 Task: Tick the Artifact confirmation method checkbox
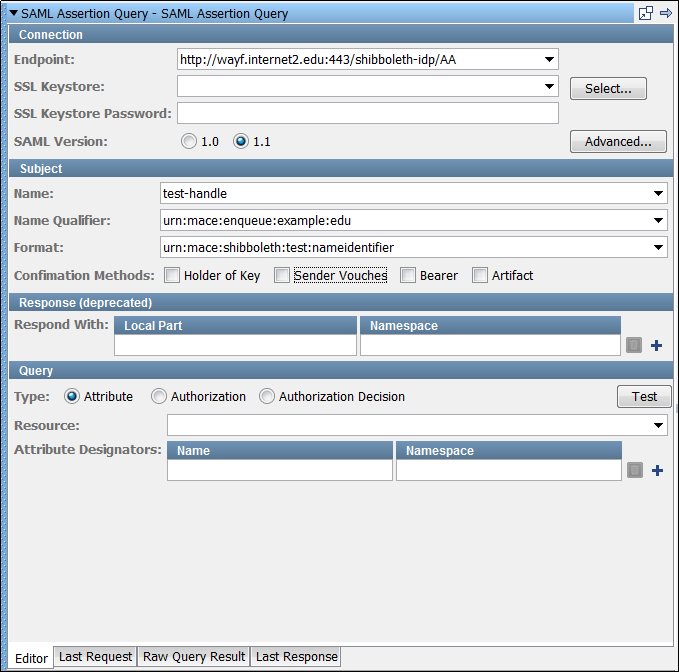(x=480, y=275)
